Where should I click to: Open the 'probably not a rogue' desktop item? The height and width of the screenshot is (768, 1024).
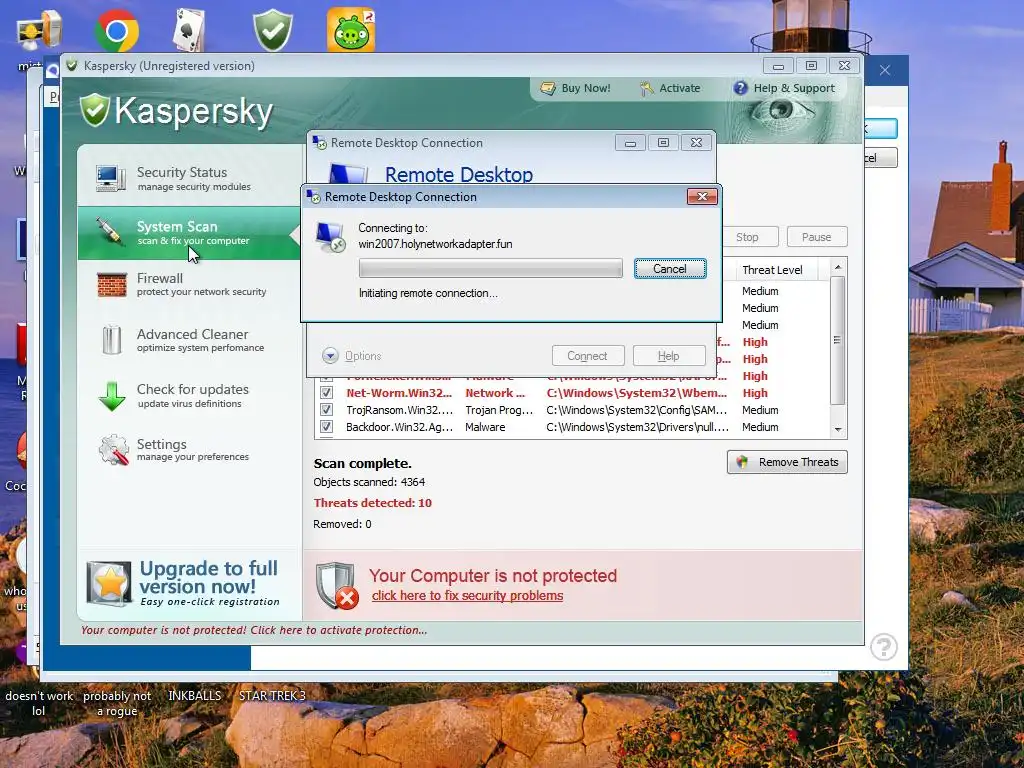(x=117, y=703)
